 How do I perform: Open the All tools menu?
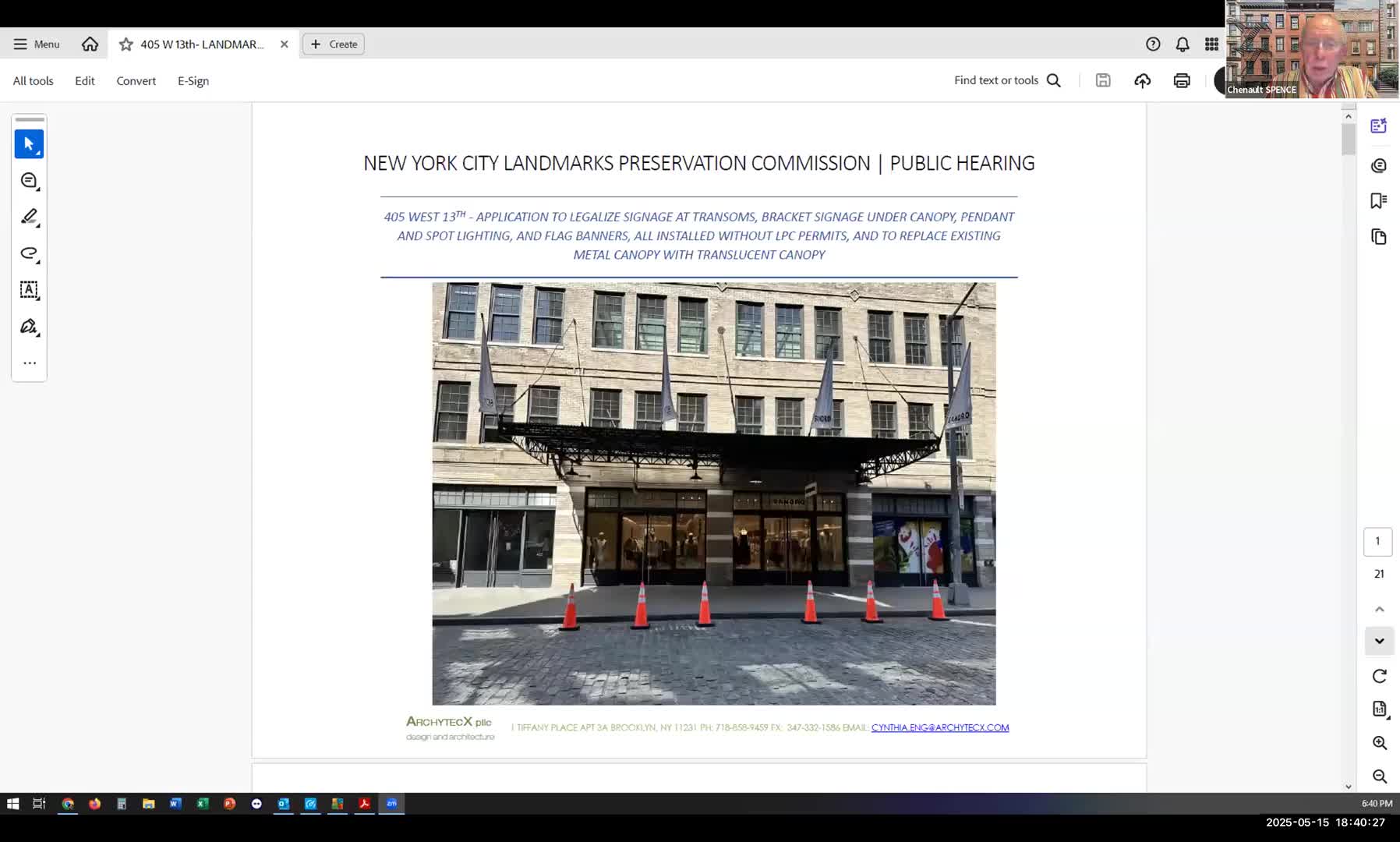coord(33,81)
